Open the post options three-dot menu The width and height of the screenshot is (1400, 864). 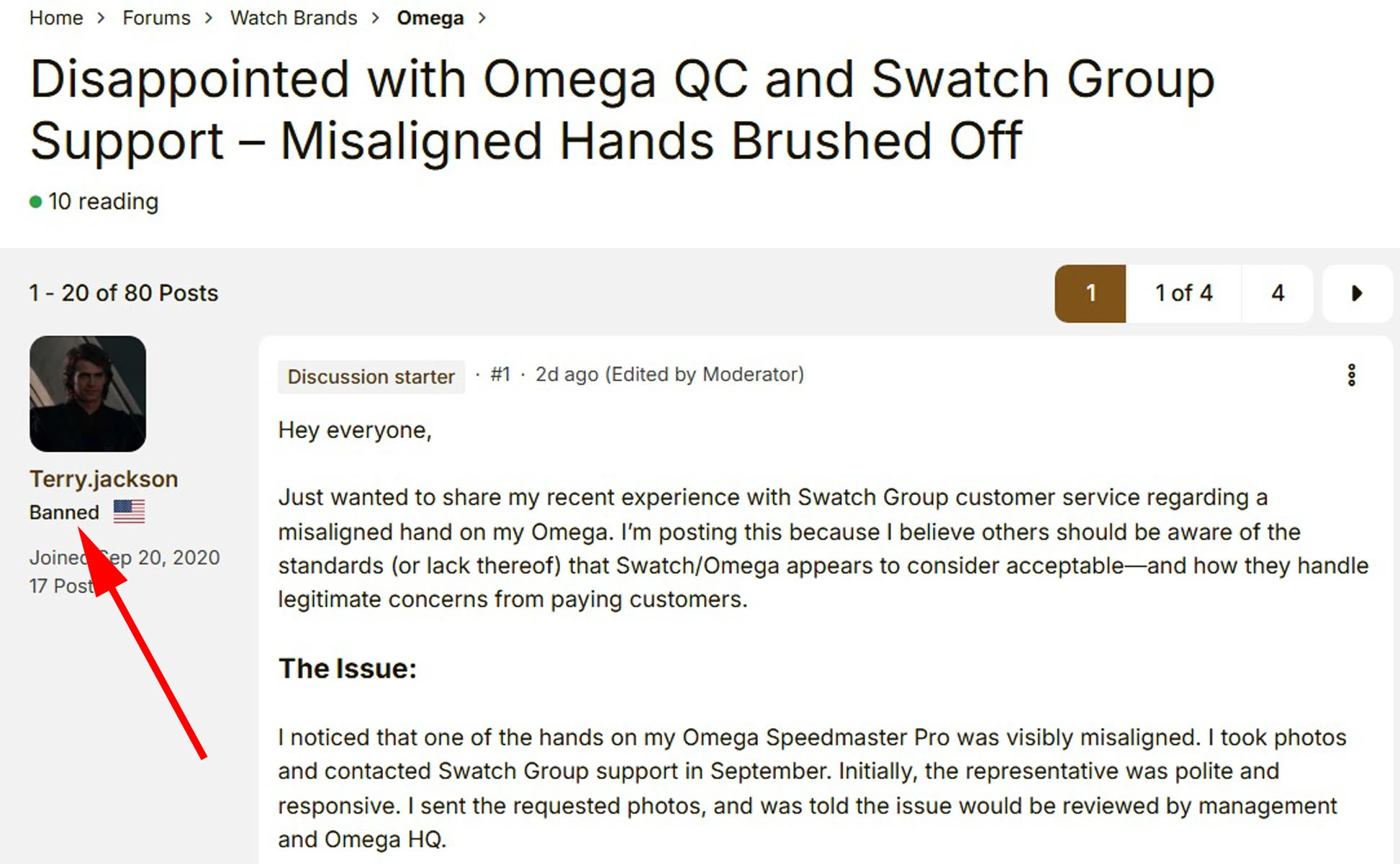[x=1351, y=375]
